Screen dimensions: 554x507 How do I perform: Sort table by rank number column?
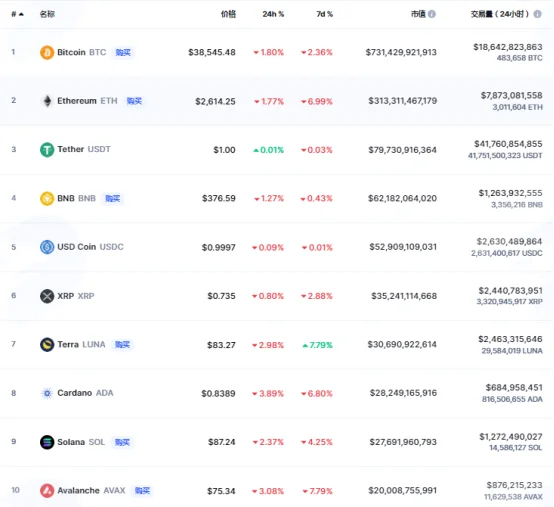pyautogui.click(x=17, y=14)
